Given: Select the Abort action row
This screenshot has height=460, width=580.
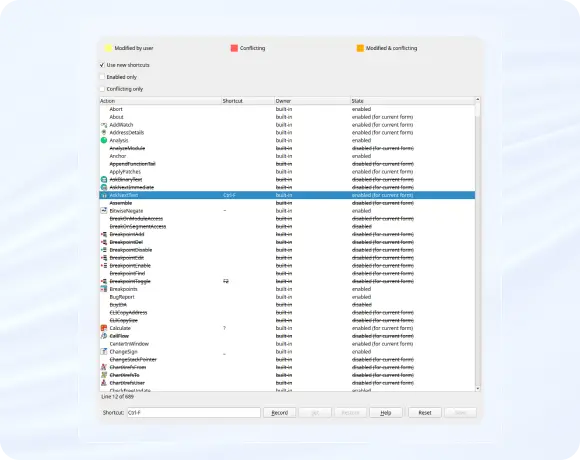Looking at the screenshot, I should pyautogui.click(x=287, y=109).
